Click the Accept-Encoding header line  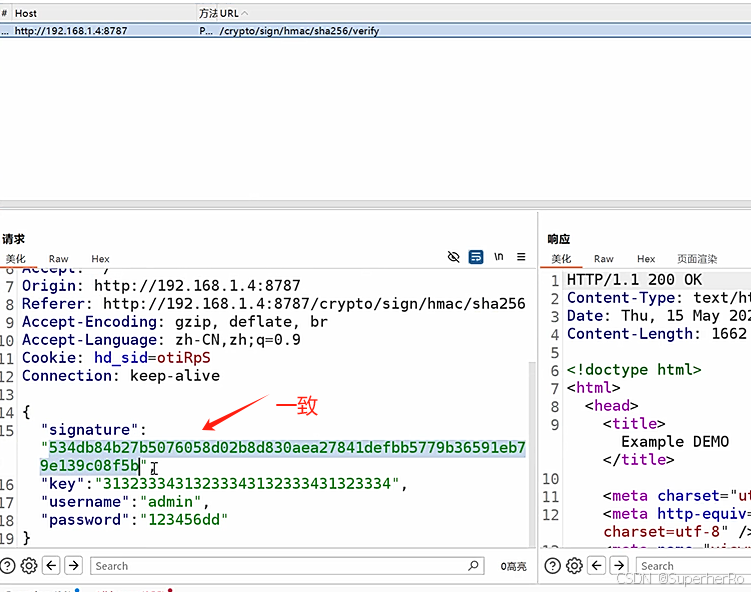coord(175,321)
